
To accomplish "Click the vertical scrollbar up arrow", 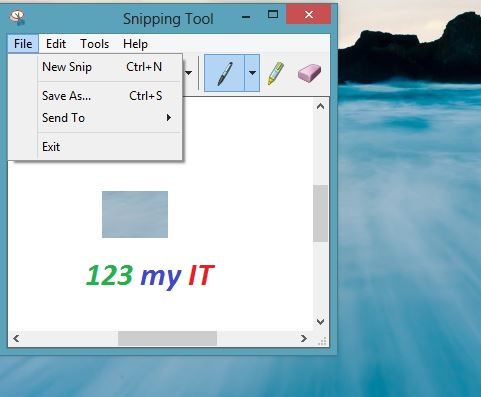I will click(320, 106).
